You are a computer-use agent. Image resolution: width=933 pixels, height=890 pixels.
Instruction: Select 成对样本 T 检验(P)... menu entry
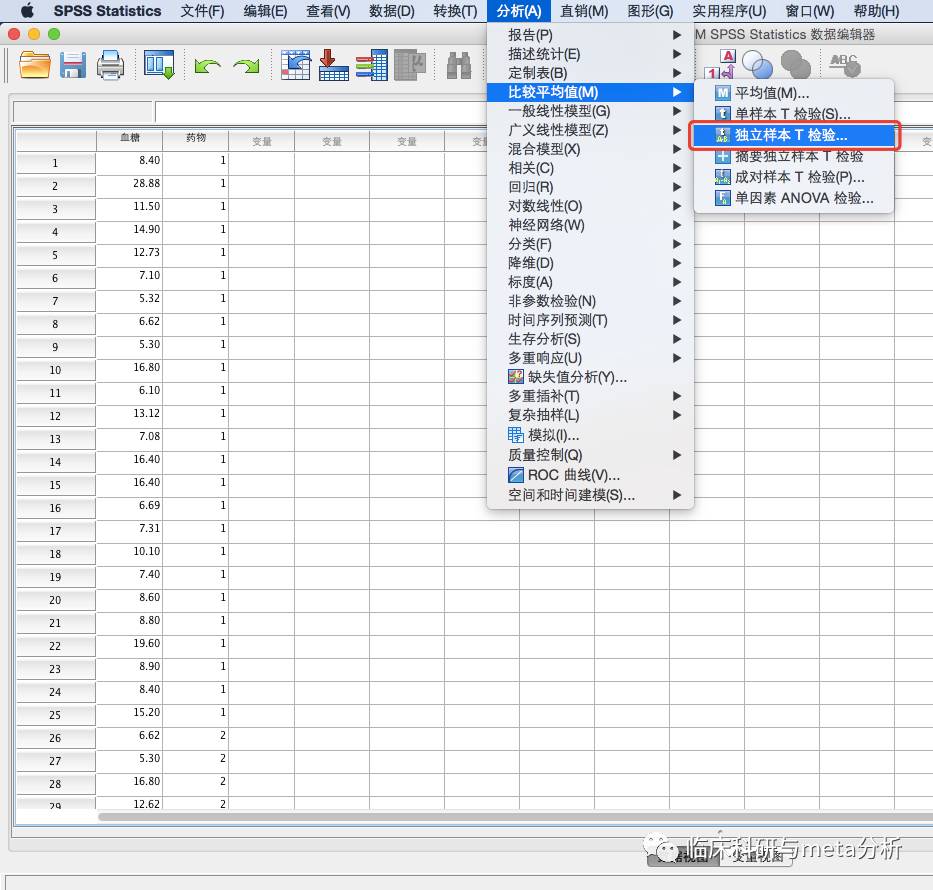794,177
